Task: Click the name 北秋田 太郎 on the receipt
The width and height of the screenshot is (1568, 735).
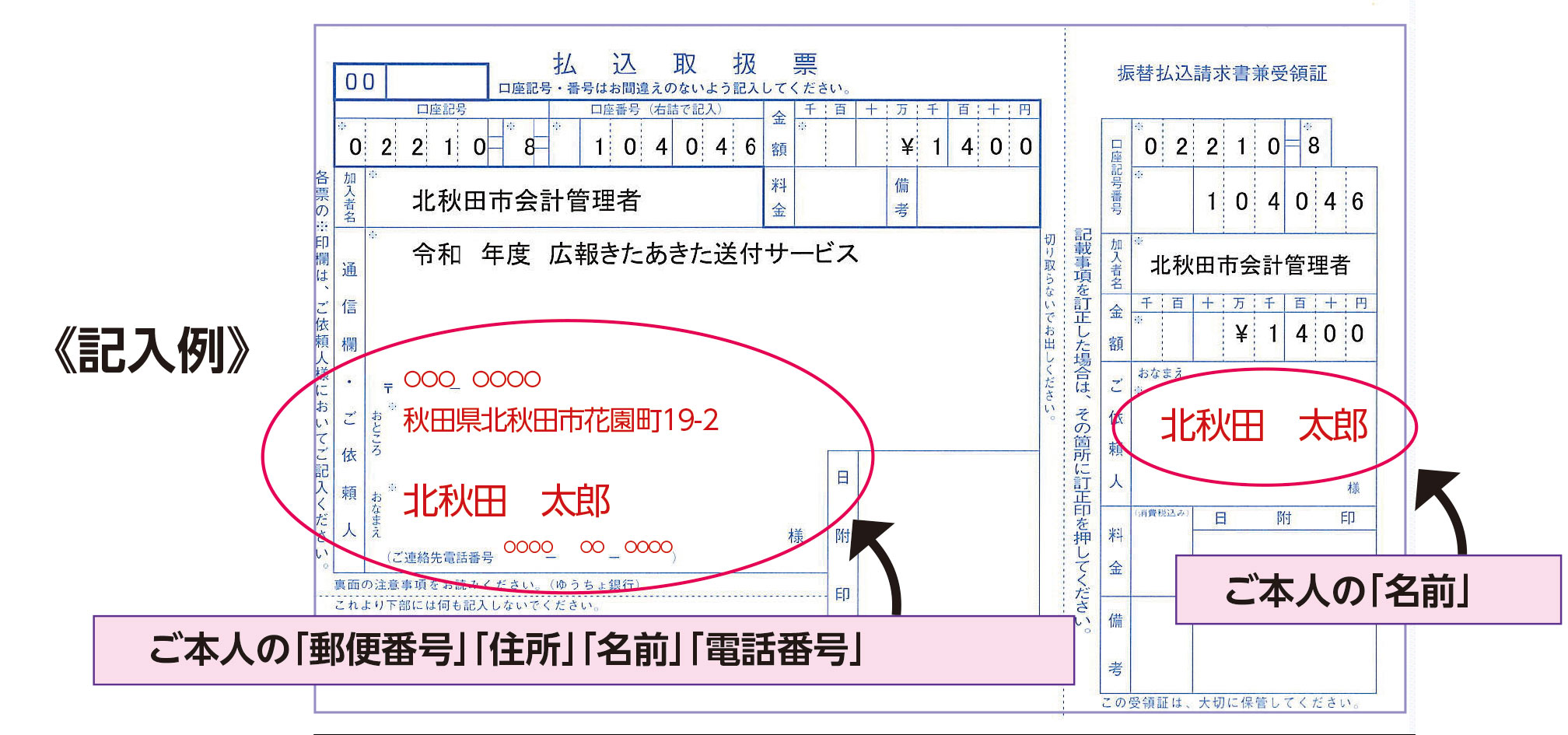Action: [1263, 426]
